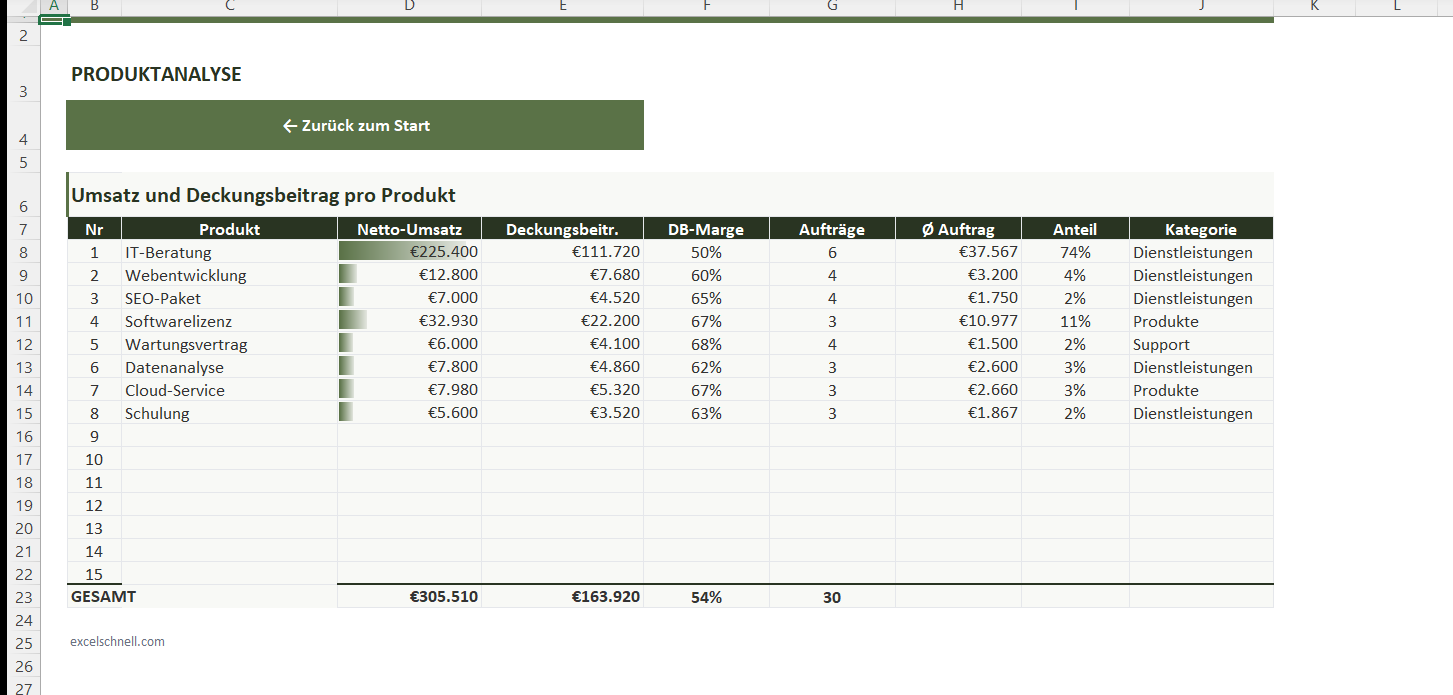Screen dimensions: 1453x695
Task: Click IT-Beratung Netto-Umsatz data bar cell
Action: (409, 252)
